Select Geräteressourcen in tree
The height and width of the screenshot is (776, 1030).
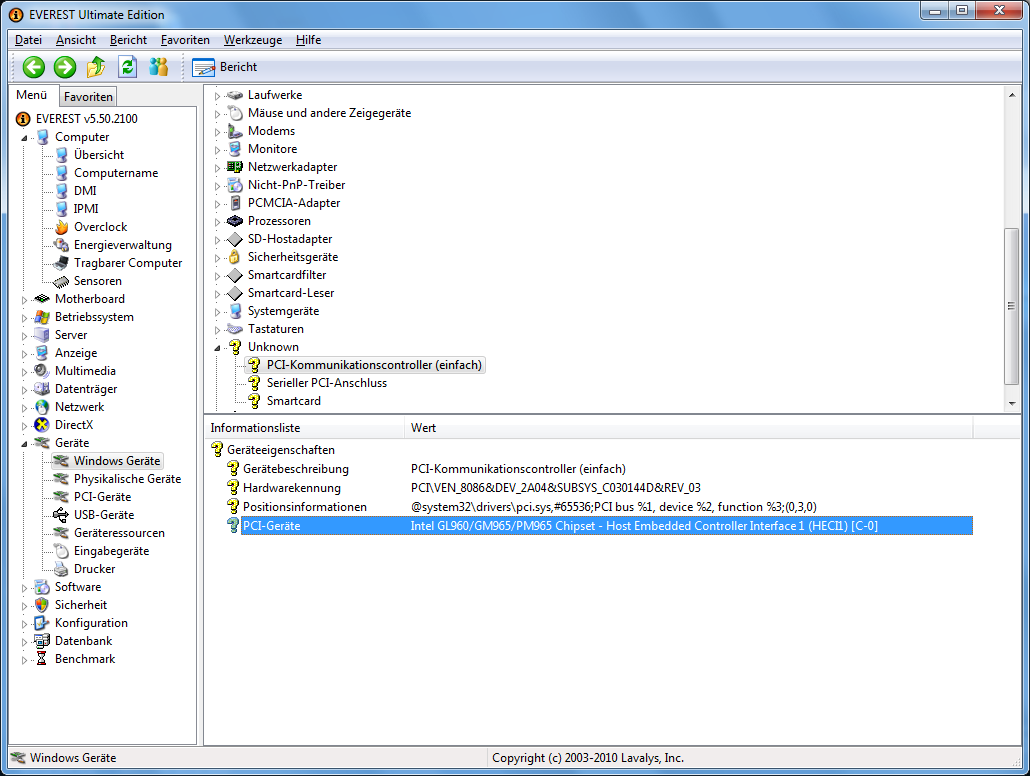[x=119, y=533]
